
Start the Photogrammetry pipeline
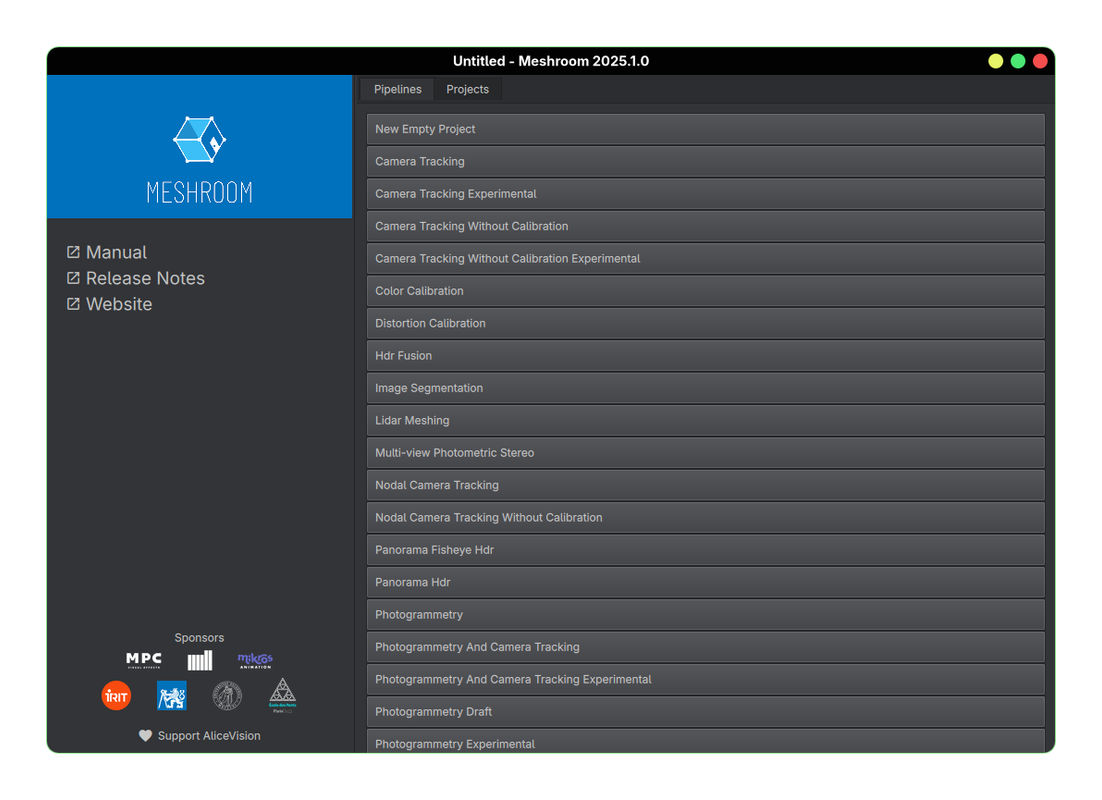(706, 614)
